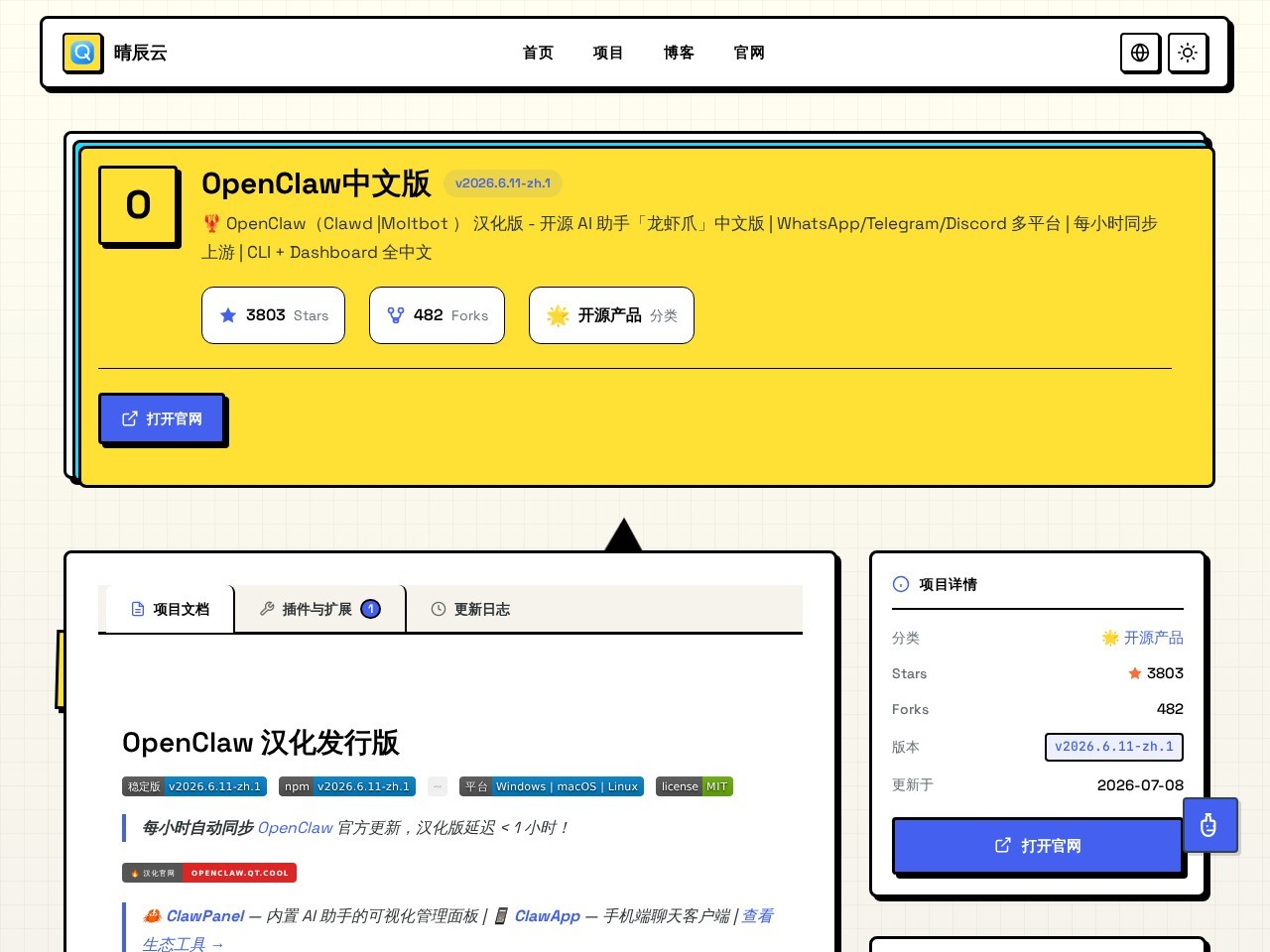The width and height of the screenshot is (1270, 952).
Task: Click the 482 forks value in details
Action: tap(1170, 709)
